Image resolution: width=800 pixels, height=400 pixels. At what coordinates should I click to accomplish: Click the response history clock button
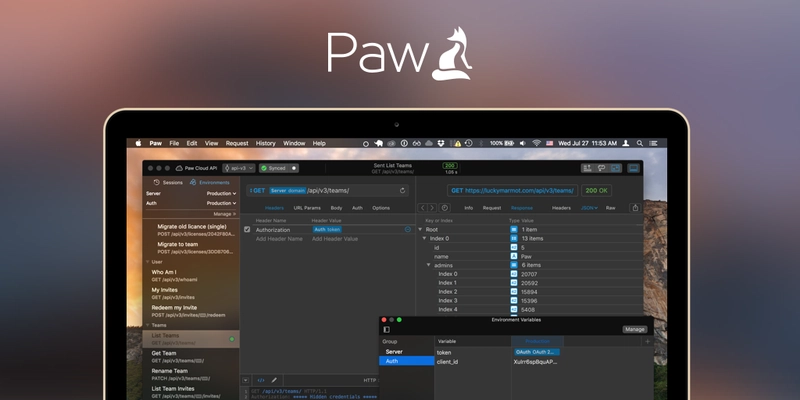click(445, 208)
